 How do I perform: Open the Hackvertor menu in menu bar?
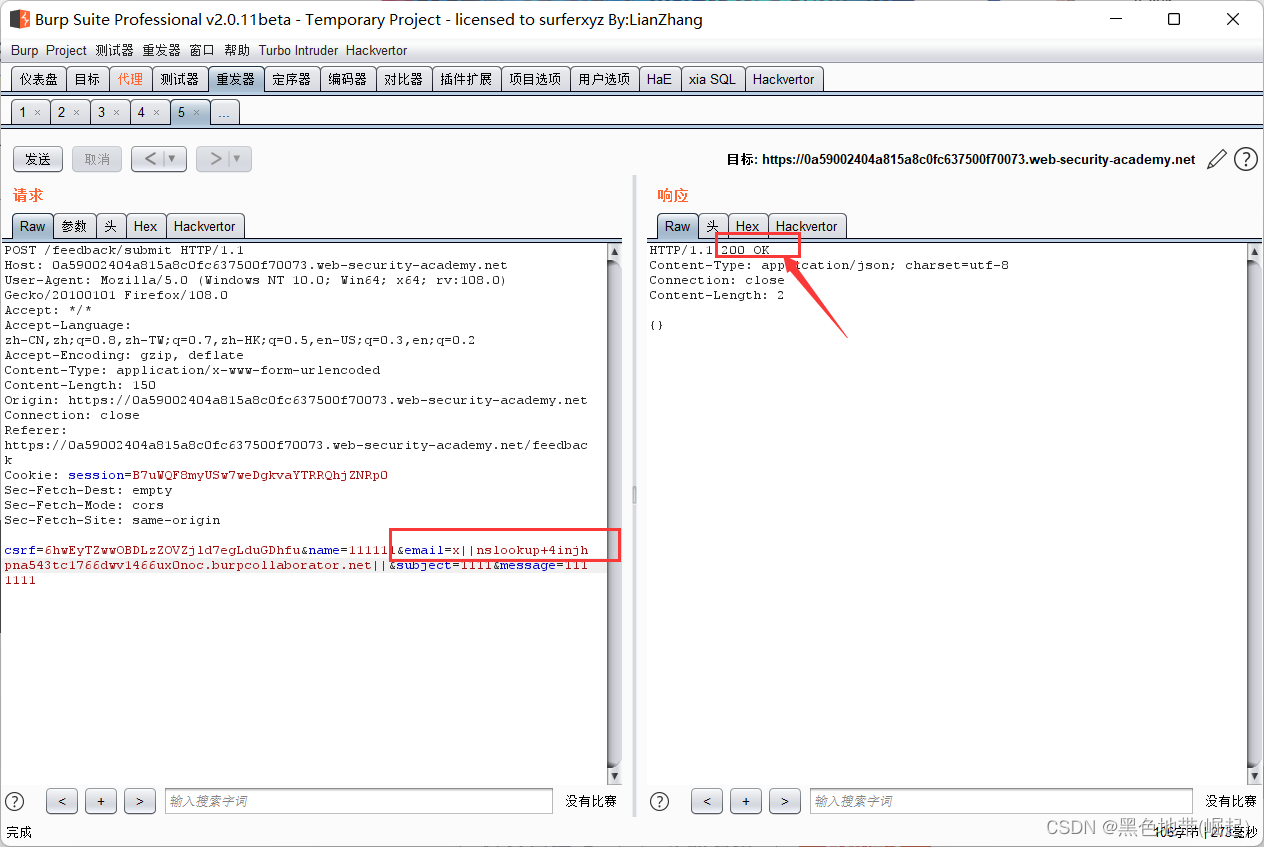coord(376,50)
